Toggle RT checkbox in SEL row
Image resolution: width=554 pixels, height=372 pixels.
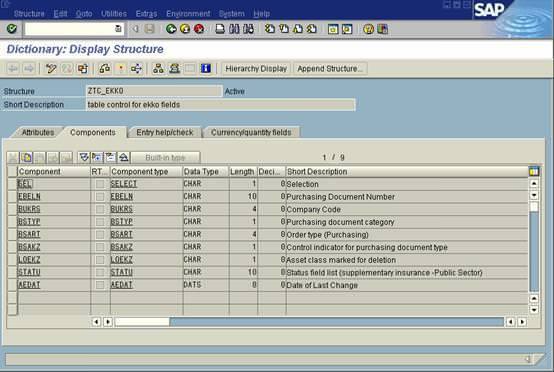pos(100,184)
